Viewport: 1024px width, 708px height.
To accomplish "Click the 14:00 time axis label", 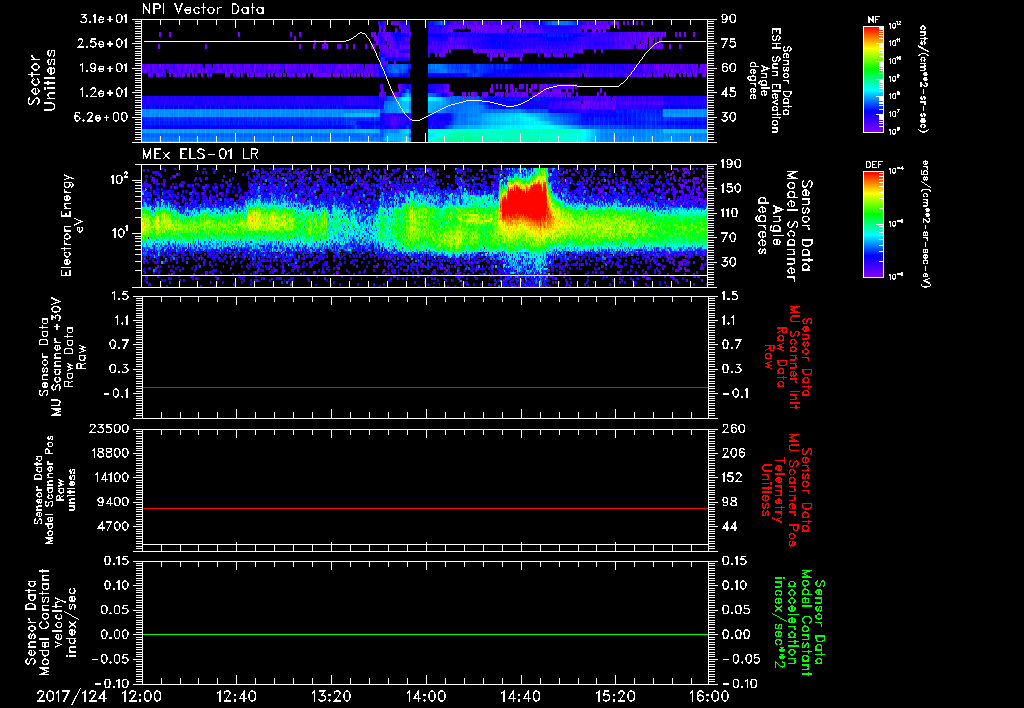I will 426,697.
